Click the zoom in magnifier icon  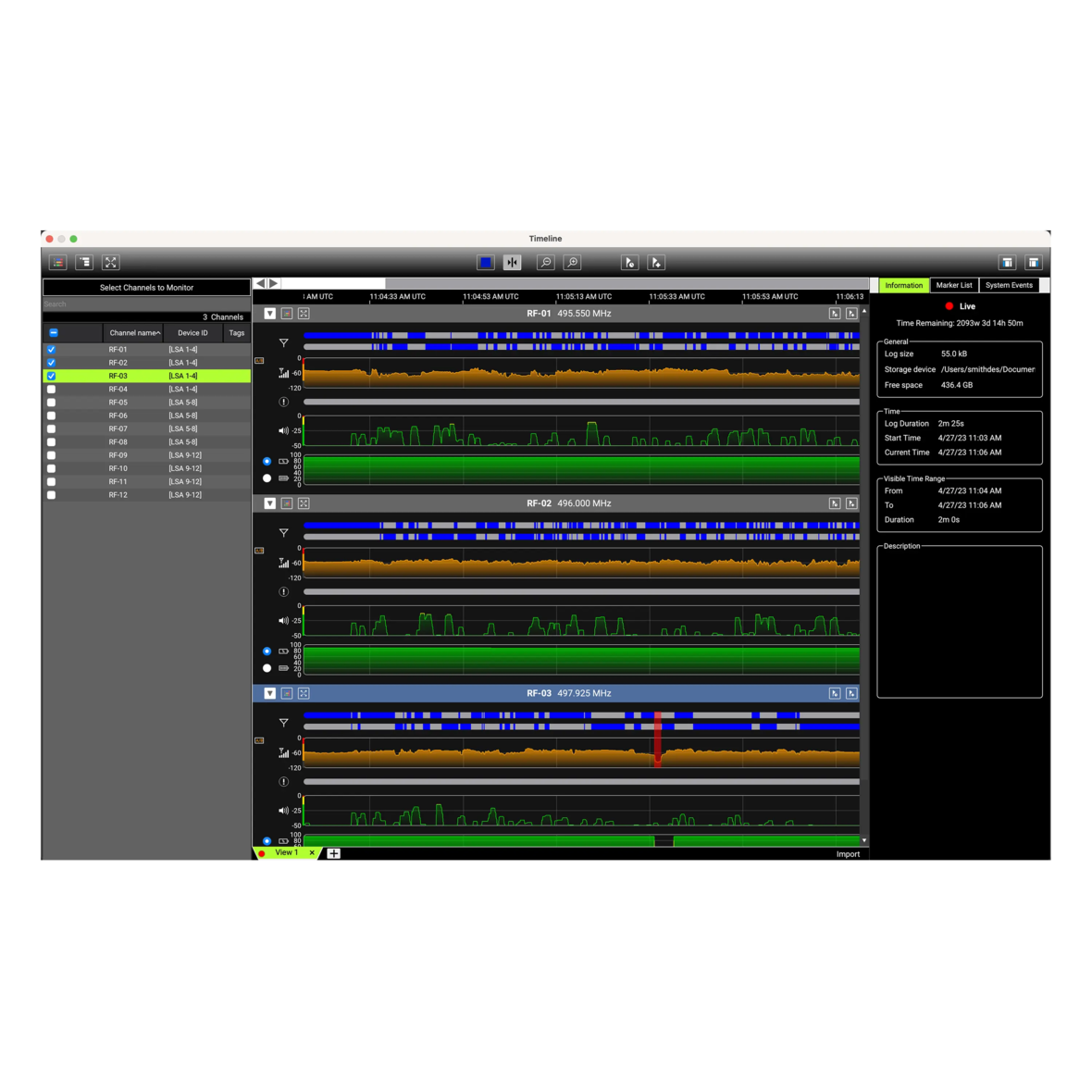click(x=573, y=263)
